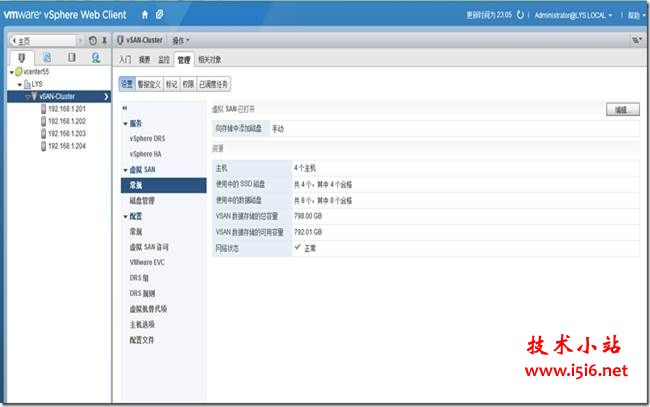Image resolution: width=650 pixels, height=407 pixels.
Task: Switch to the Hosts and Clusters icon tab
Action: click(x=22, y=58)
